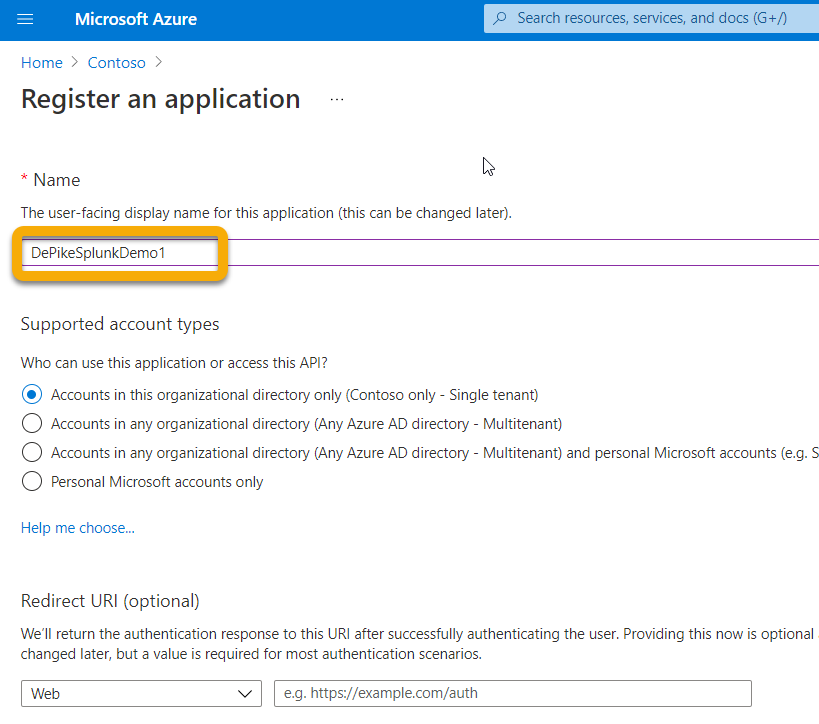Click the redirect URI input field
819x724 pixels.
click(512, 694)
